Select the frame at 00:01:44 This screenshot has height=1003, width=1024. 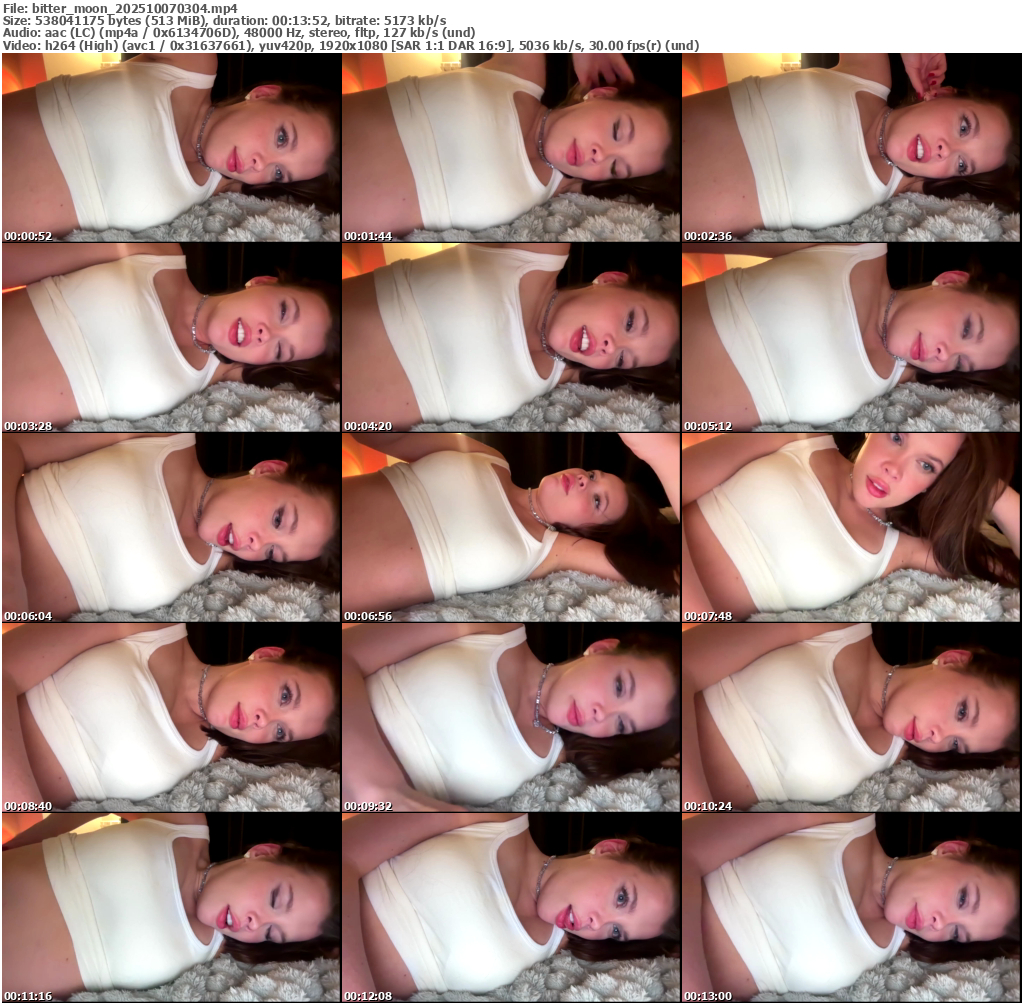[511, 148]
